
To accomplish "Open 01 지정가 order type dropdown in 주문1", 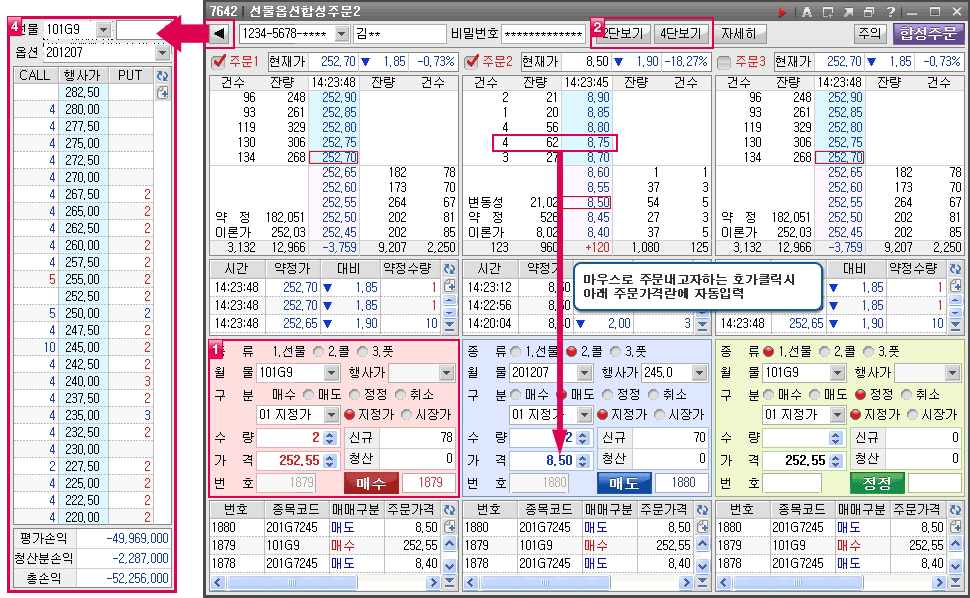I will (x=332, y=414).
